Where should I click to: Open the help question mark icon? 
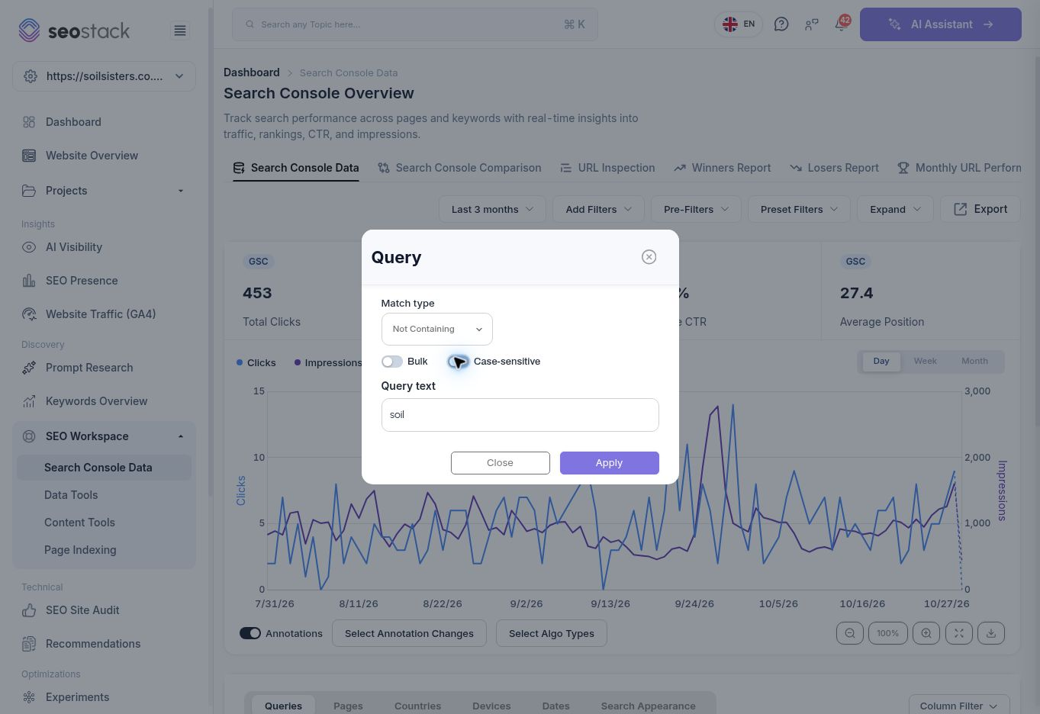(x=781, y=24)
